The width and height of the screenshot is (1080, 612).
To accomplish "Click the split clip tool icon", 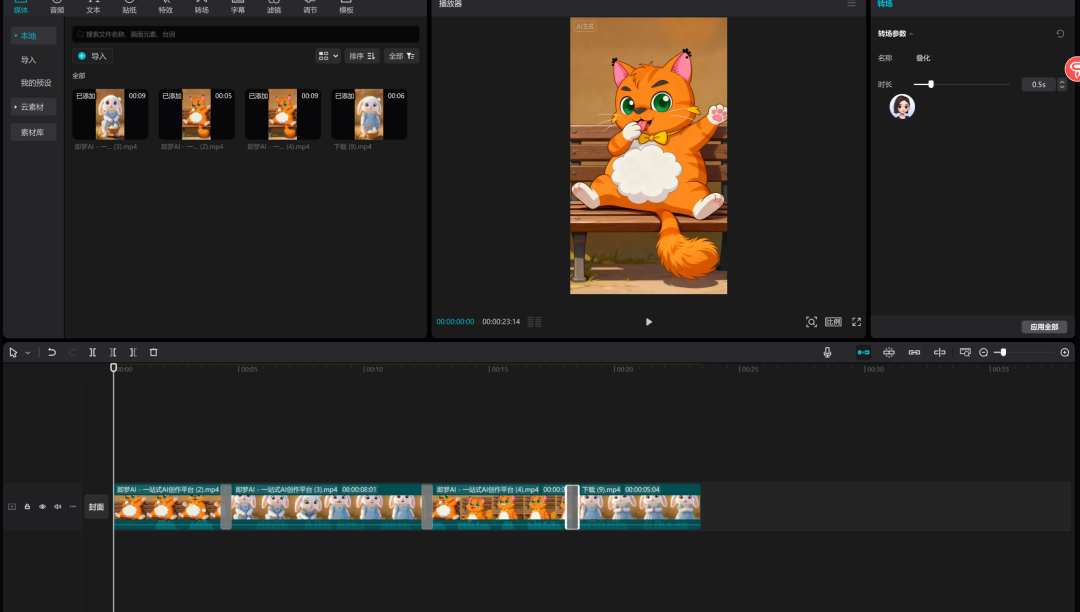I will pos(92,352).
